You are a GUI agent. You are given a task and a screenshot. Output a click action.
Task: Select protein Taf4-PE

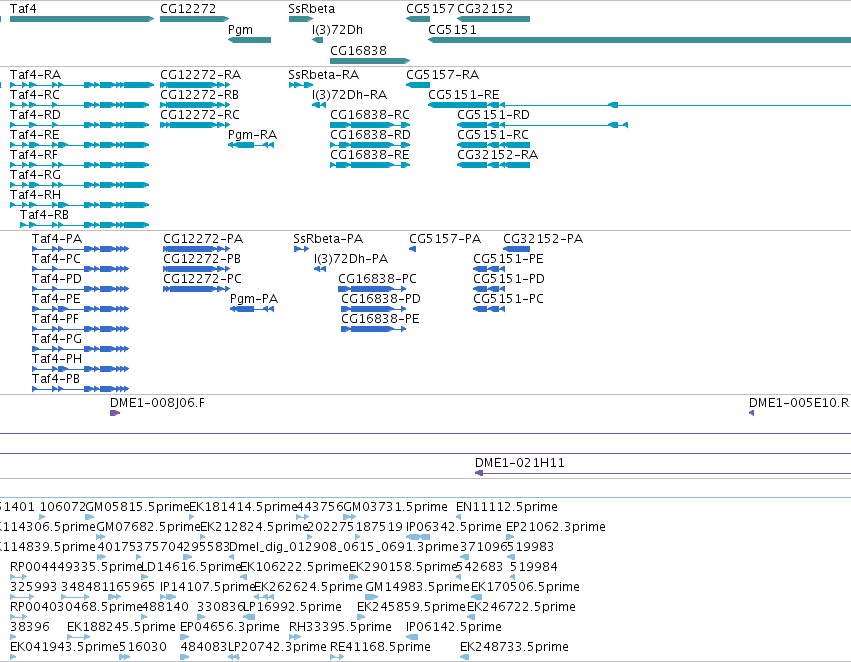pos(80,309)
